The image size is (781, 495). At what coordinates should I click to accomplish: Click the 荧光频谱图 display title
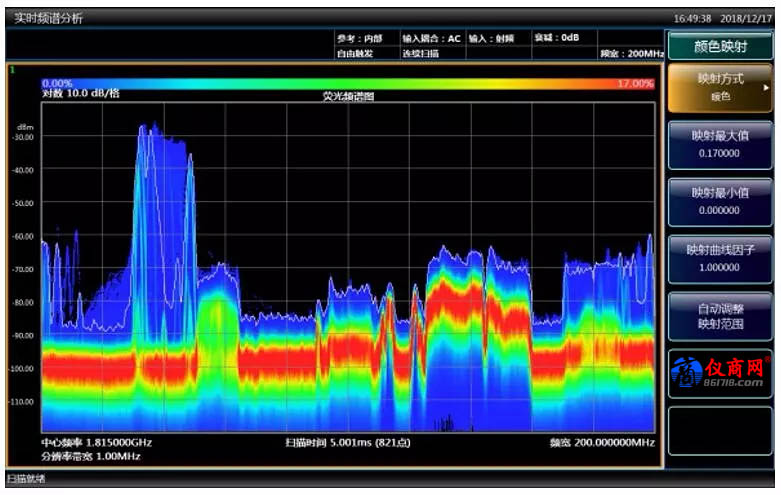[348, 96]
